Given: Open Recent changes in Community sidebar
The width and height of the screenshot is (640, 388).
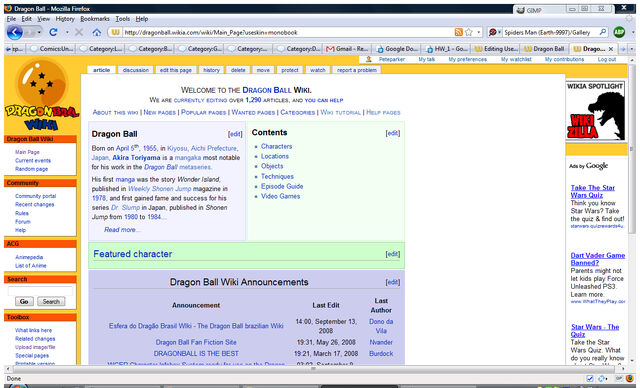Looking at the screenshot, I should [x=35, y=204].
